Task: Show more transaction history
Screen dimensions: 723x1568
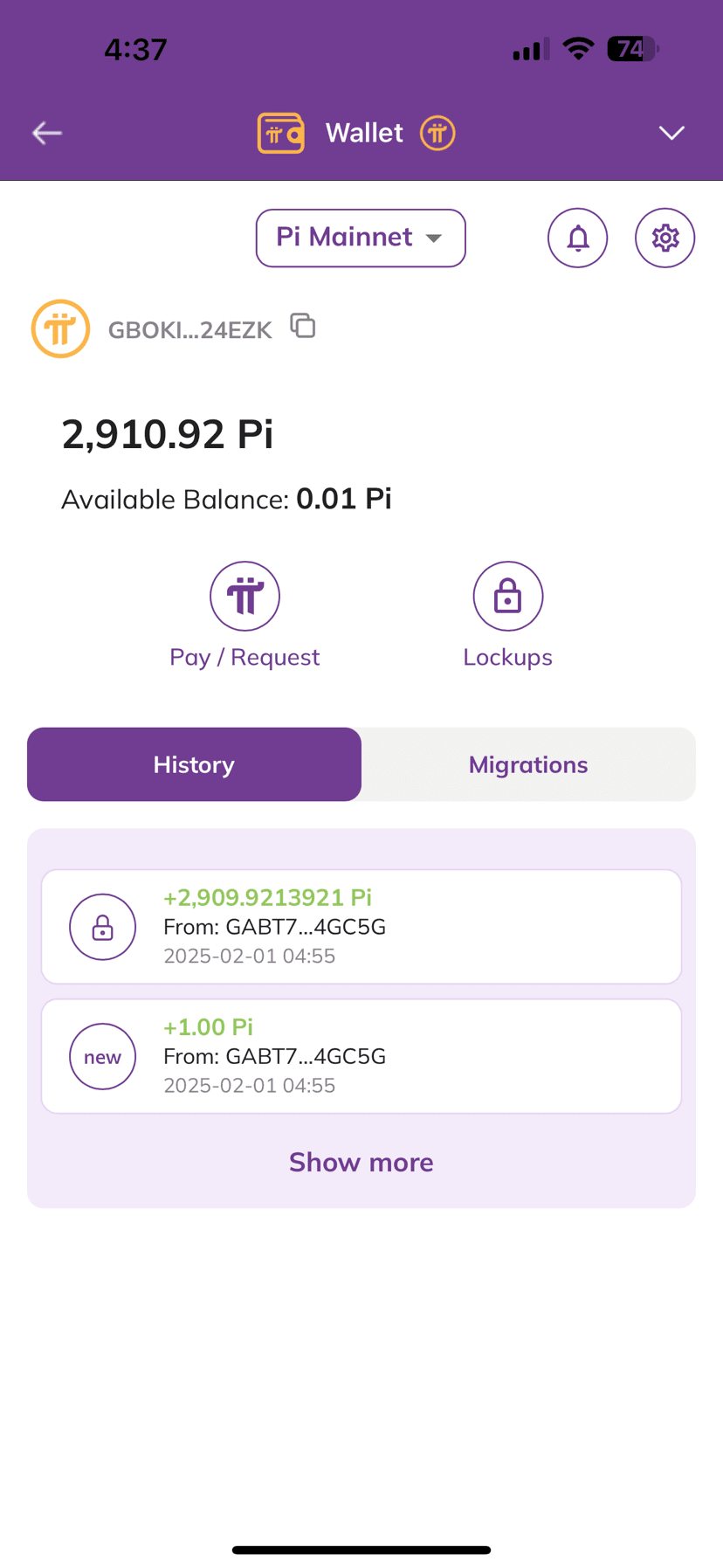Action: [361, 1162]
